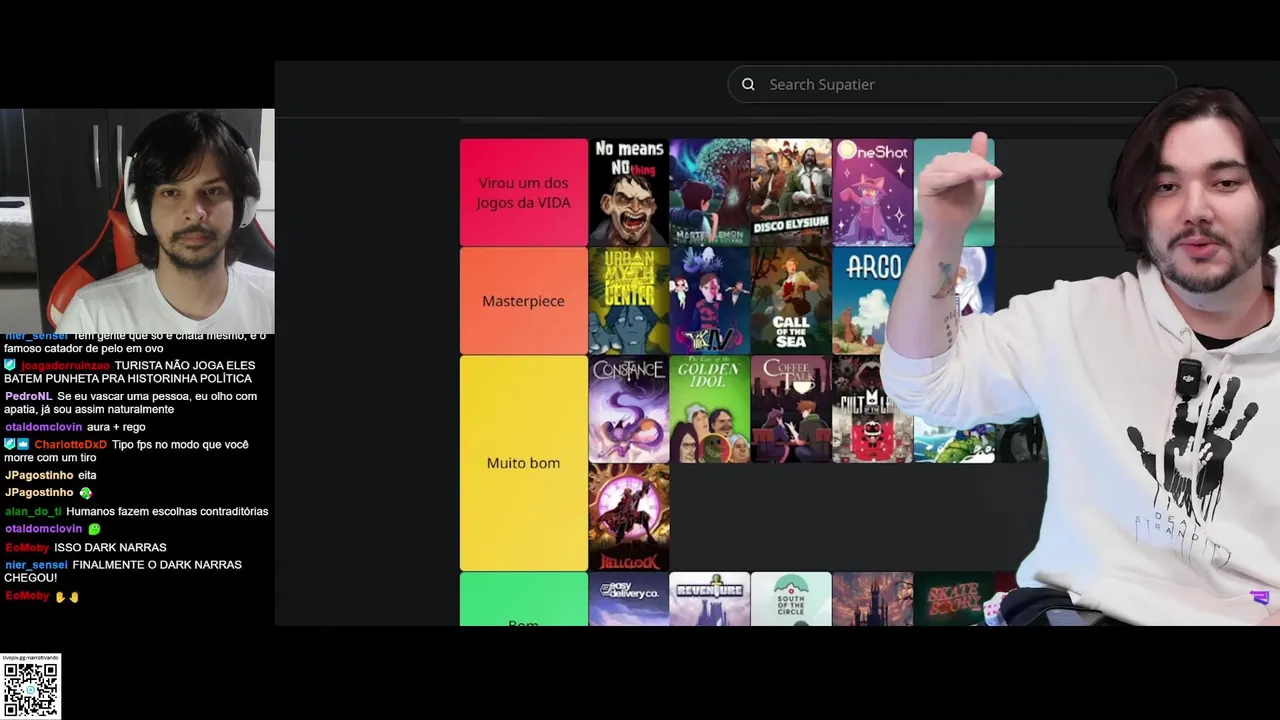Image resolution: width=1280 pixels, height=720 pixels.
Task: Open the Golden Idol game thumbnail
Action: (x=710, y=409)
